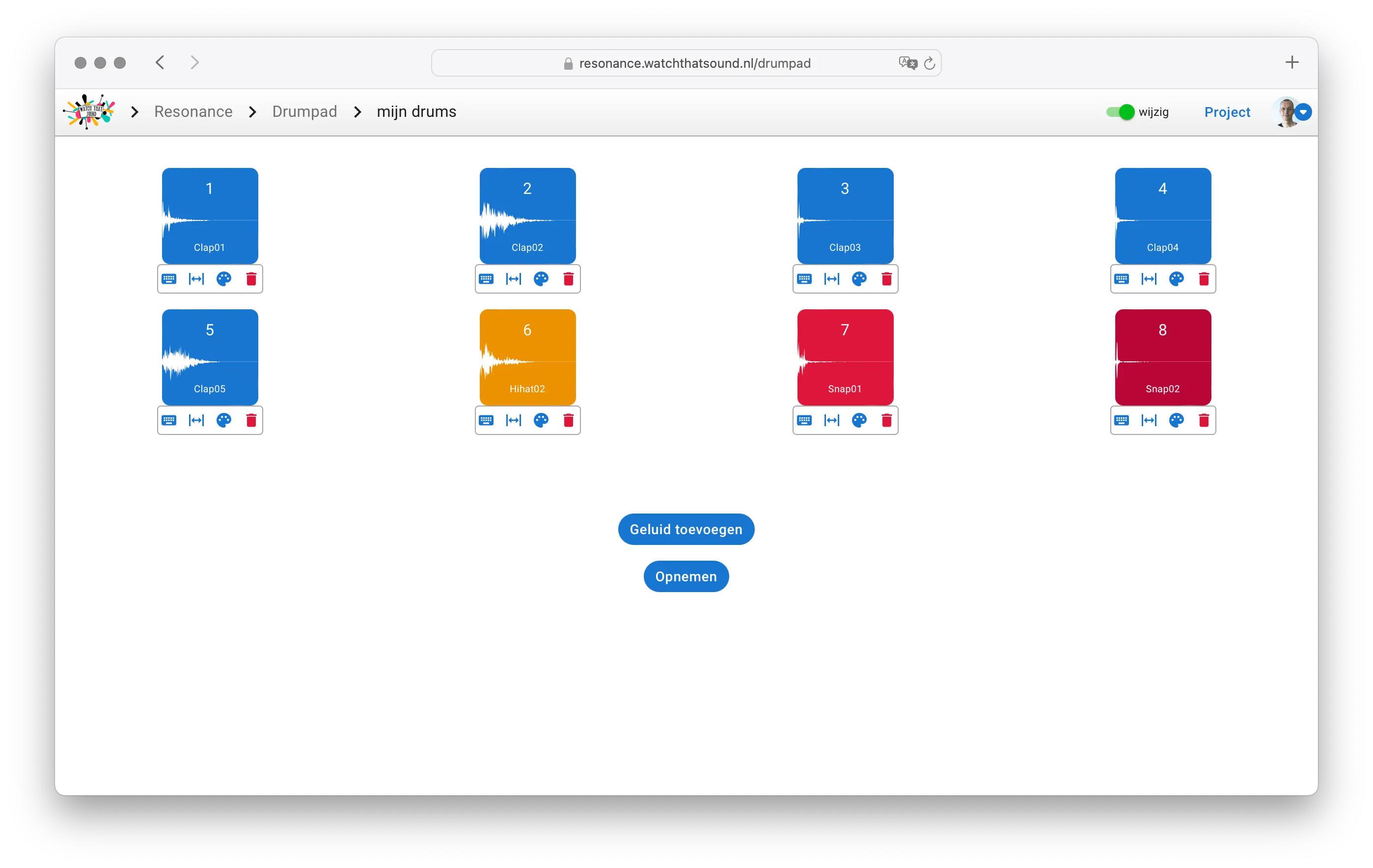This screenshot has width=1373, height=868.
Task: Open the Project link
Action: (x=1227, y=112)
